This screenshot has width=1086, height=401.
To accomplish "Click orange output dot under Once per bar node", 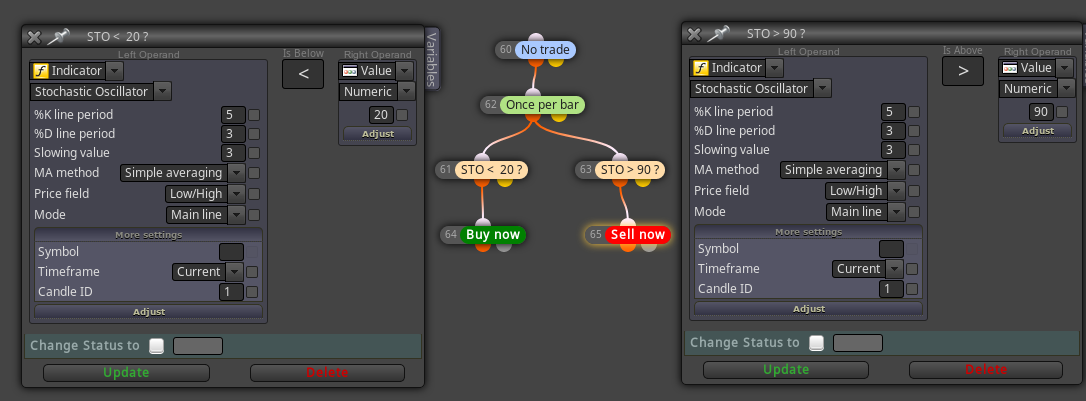I will coord(533,116).
